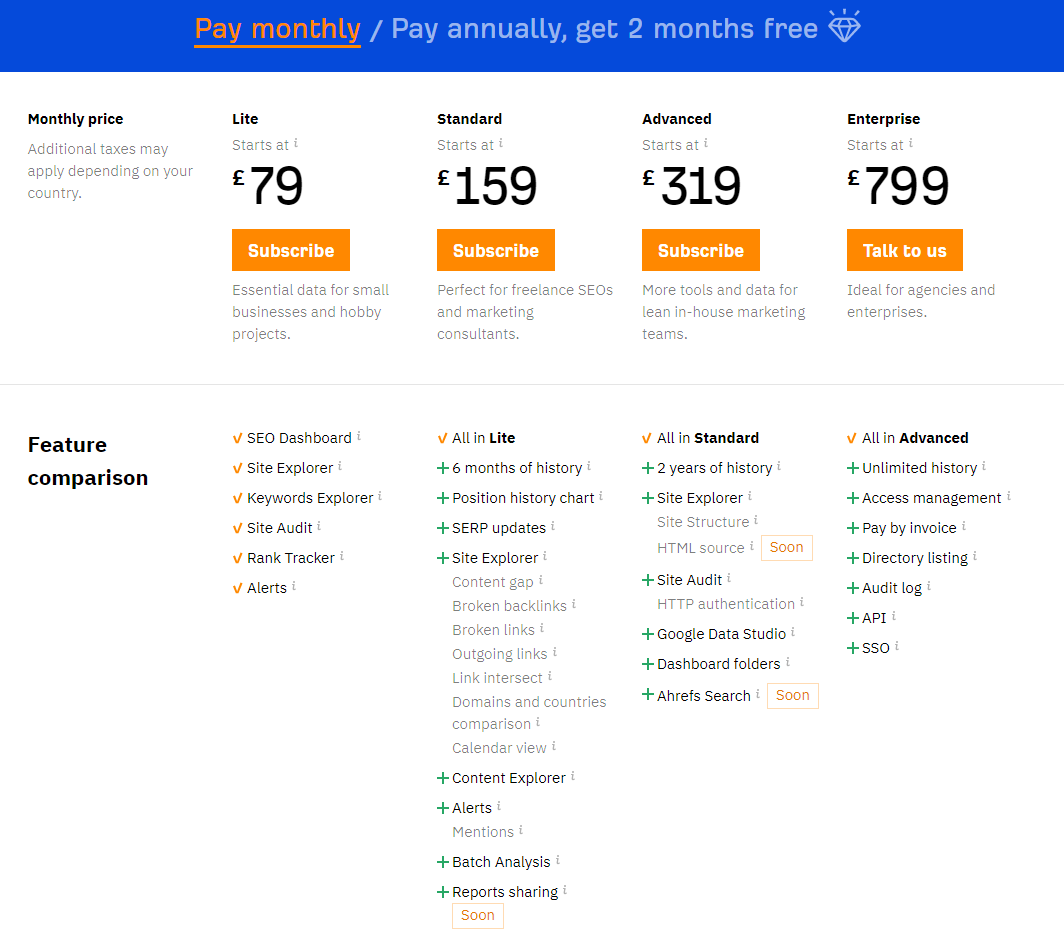Click the Soon badge beside HTML source
The height and width of the screenshot is (949, 1064).
786,547
